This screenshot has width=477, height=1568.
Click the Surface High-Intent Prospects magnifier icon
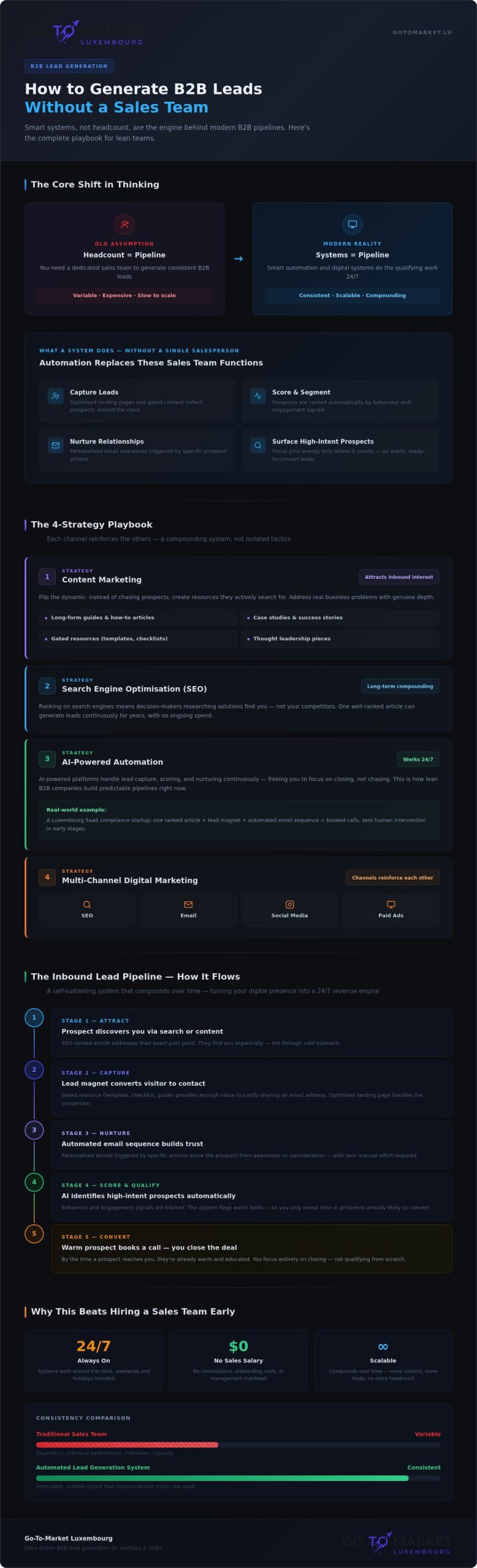(x=258, y=445)
